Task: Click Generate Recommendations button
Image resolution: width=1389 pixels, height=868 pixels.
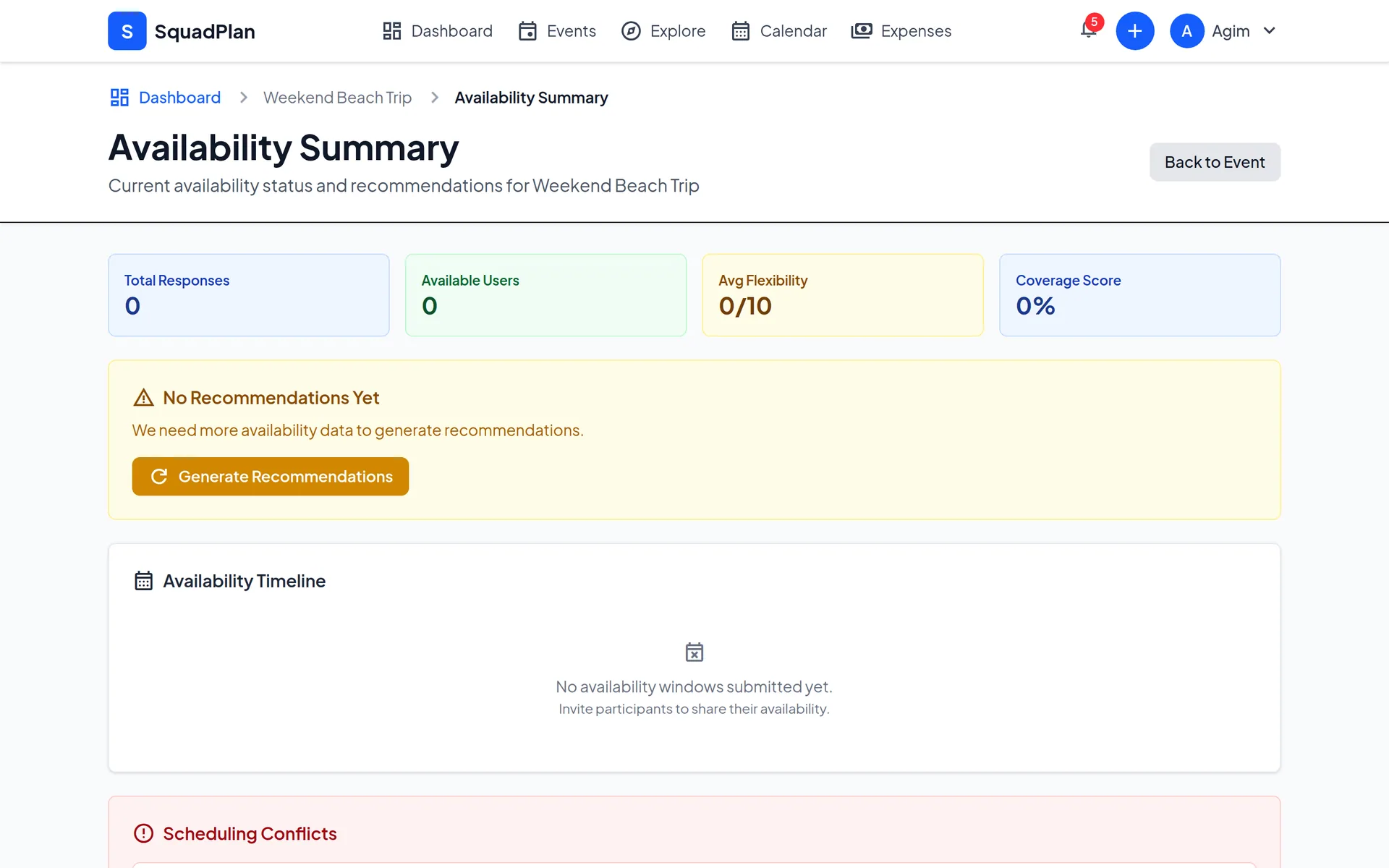Action: coord(271,477)
